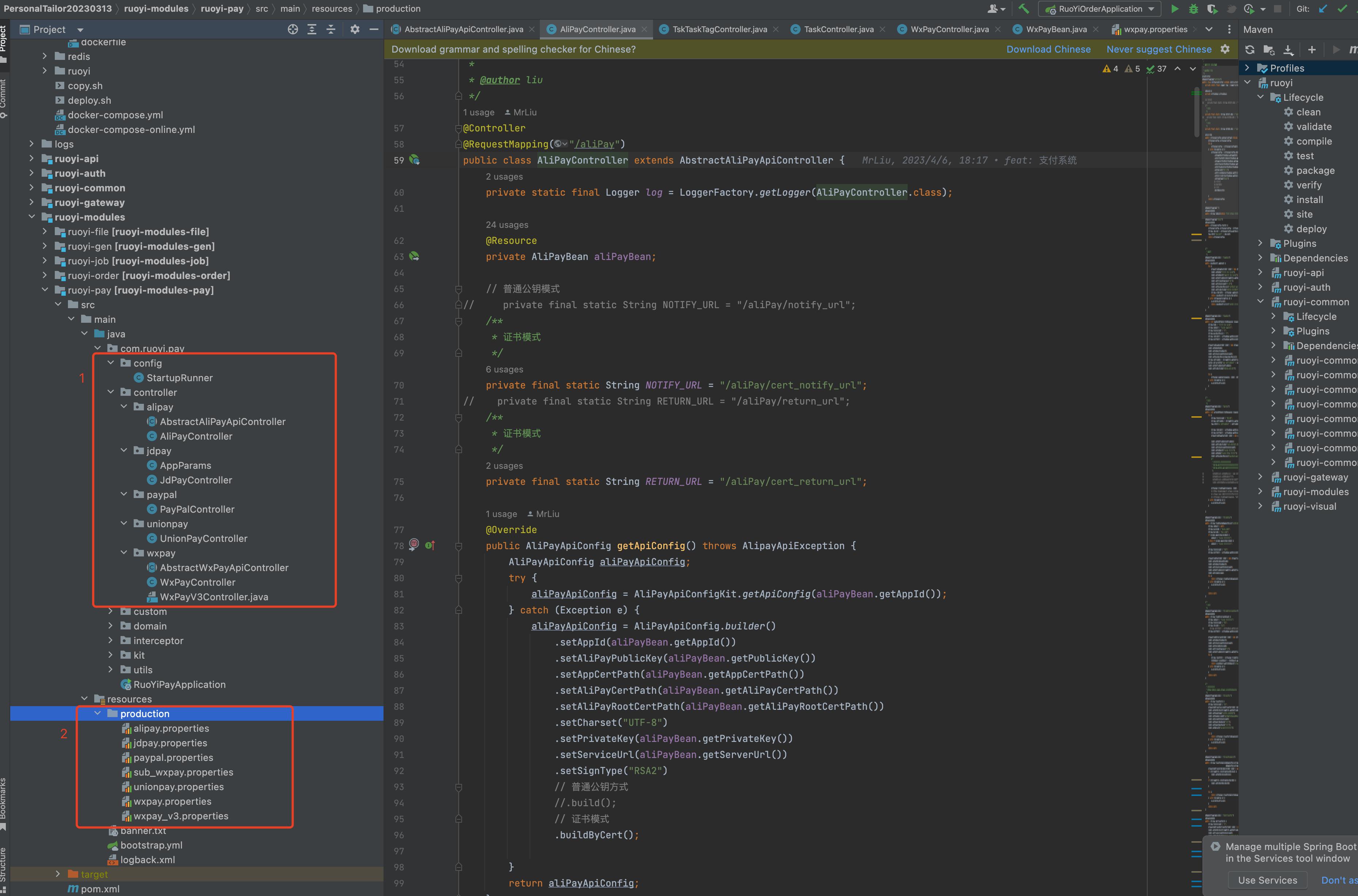Image resolution: width=1358 pixels, height=896 pixels.
Task: Reload all Maven projects
Action: point(1250,50)
